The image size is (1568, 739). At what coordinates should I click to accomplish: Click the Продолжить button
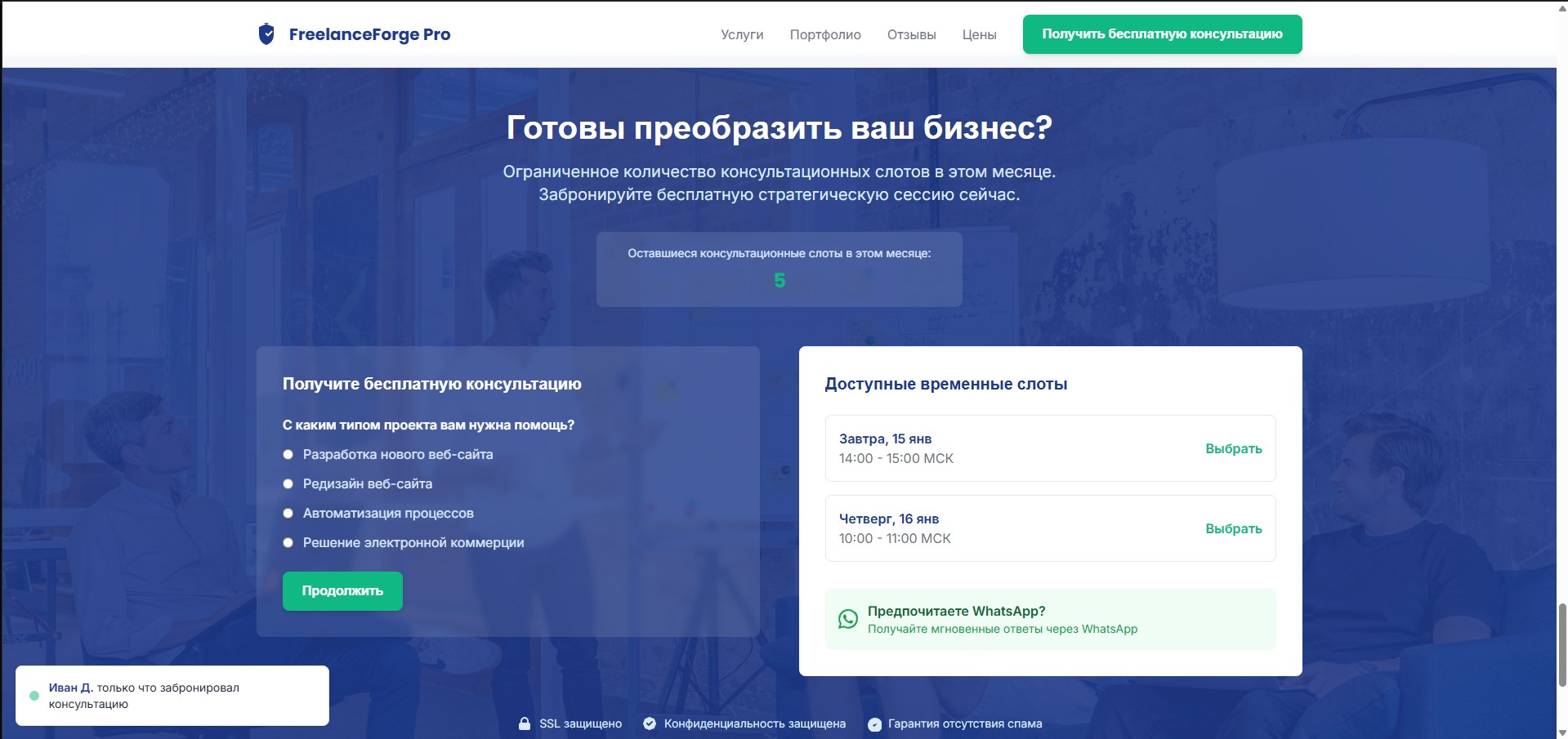coord(342,591)
